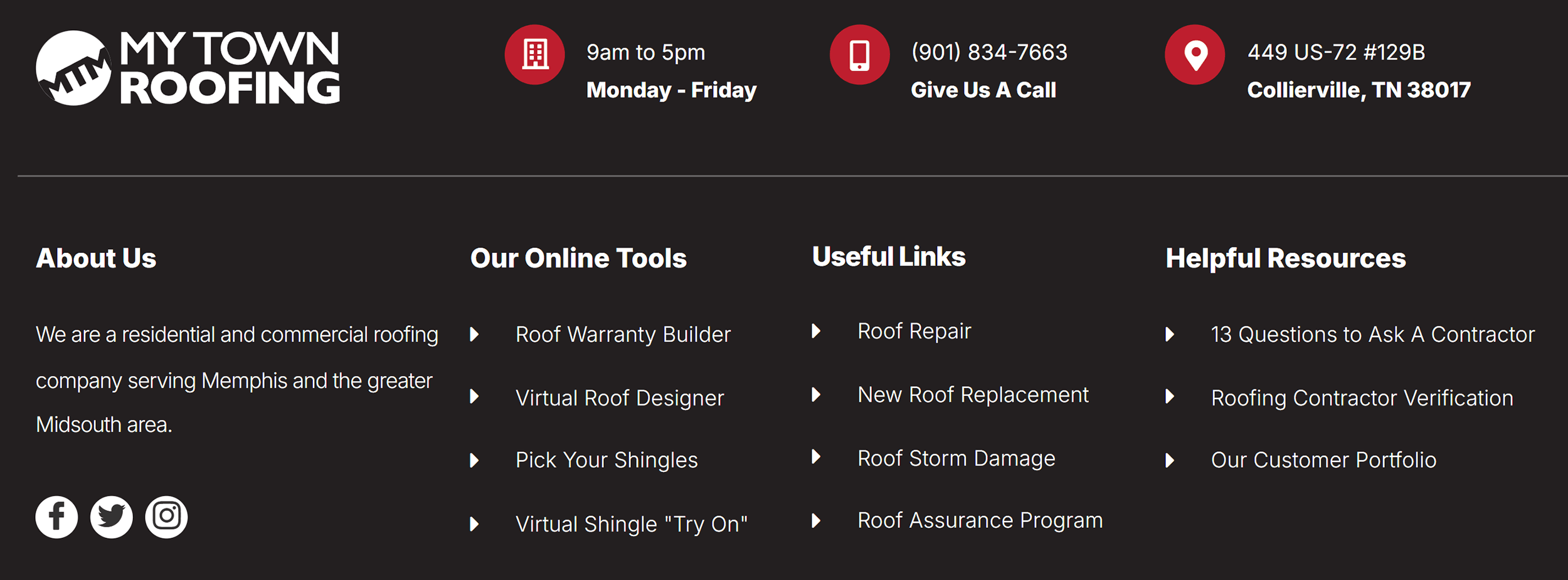
Task: Select the building hours icon
Action: (534, 55)
